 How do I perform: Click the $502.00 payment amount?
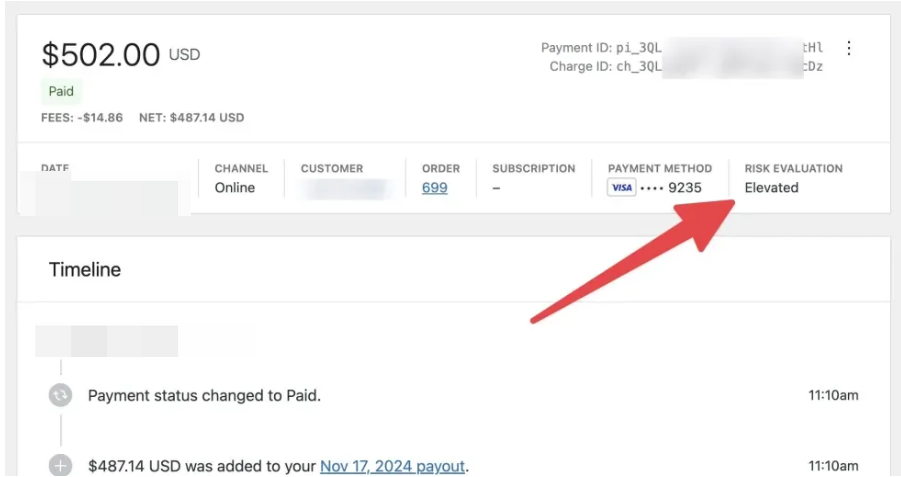coord(101,55)
